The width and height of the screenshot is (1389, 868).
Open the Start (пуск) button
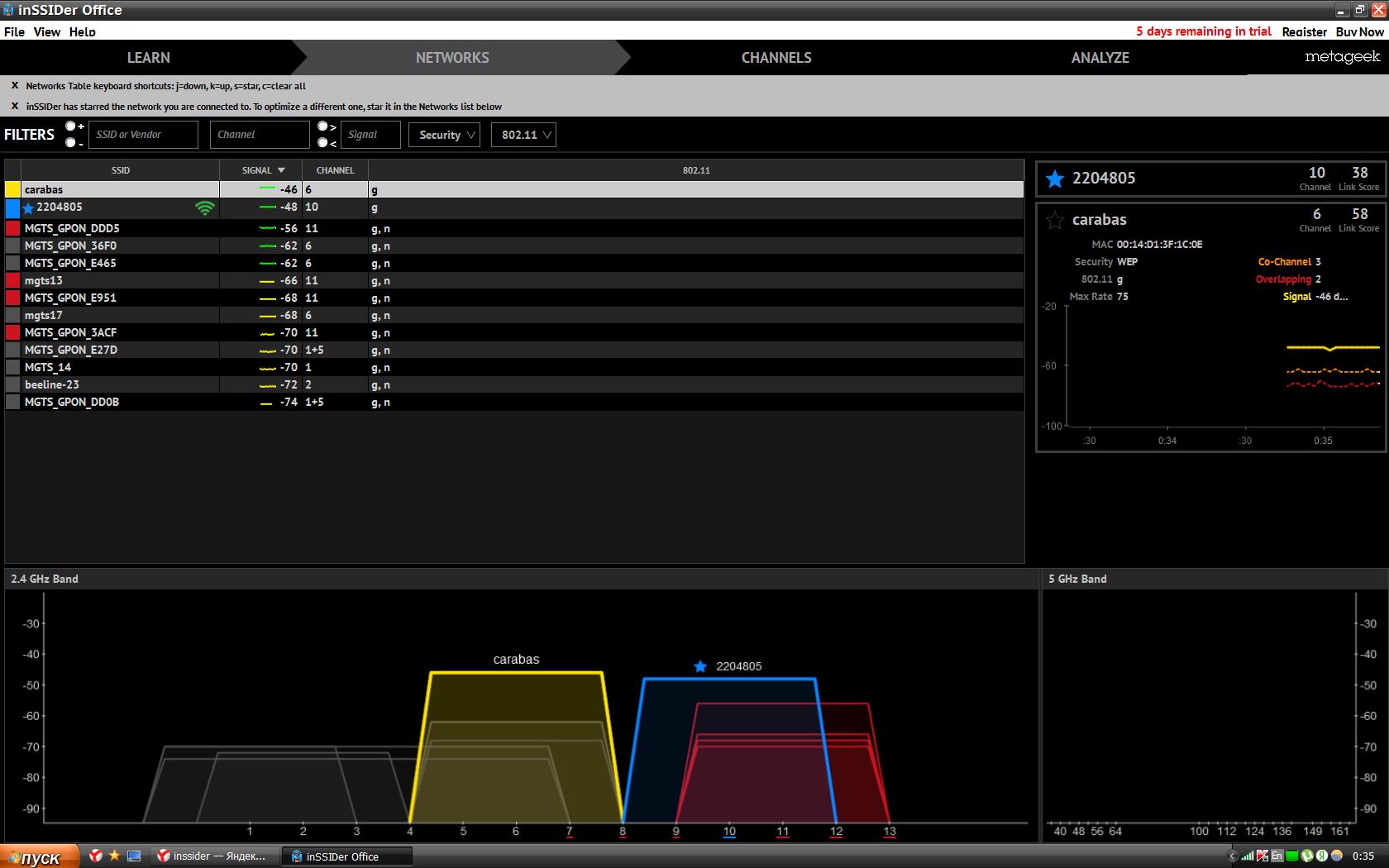tap(40, 856)
